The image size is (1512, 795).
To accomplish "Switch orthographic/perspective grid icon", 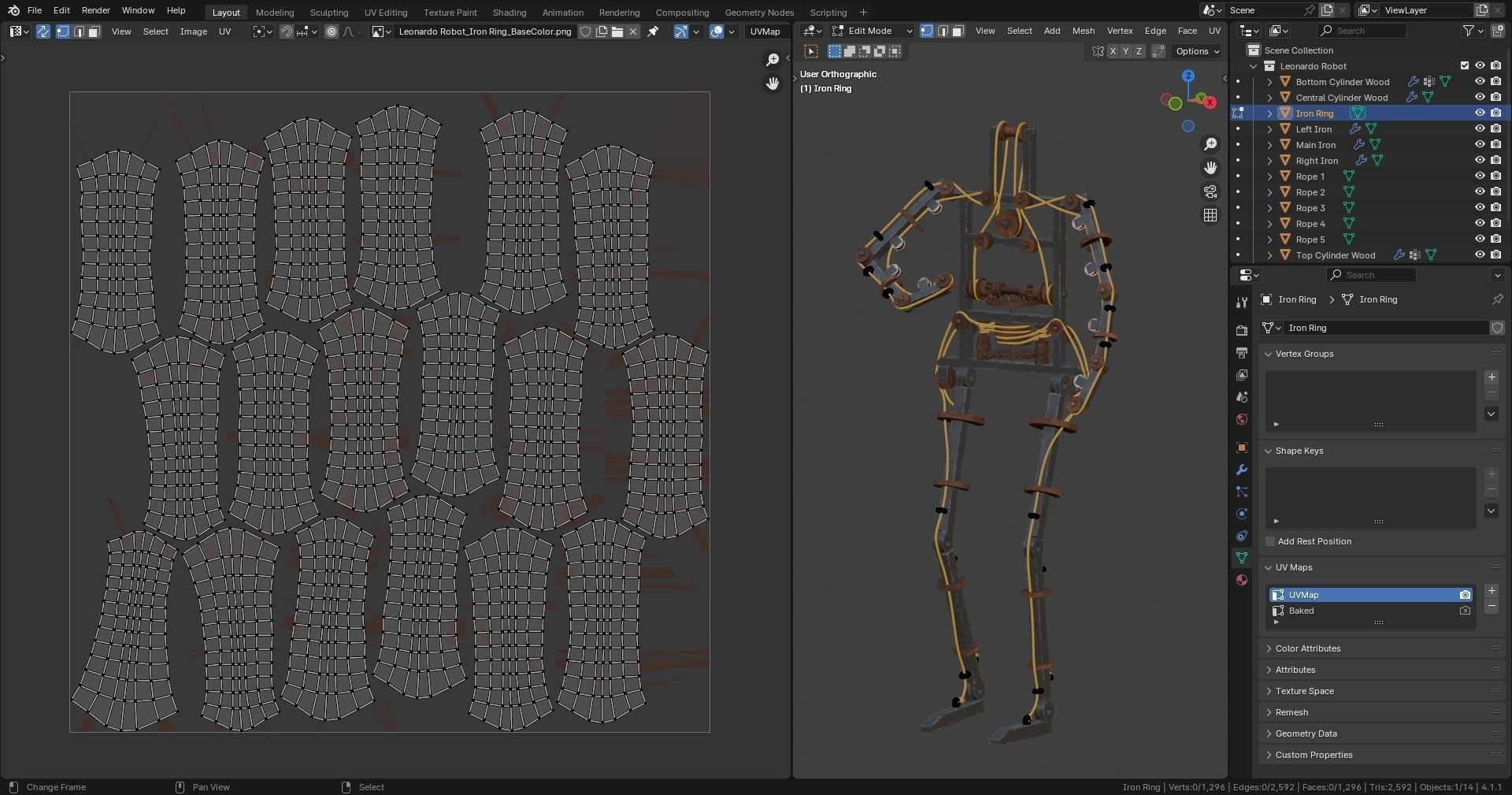I will pos(1210,215).
